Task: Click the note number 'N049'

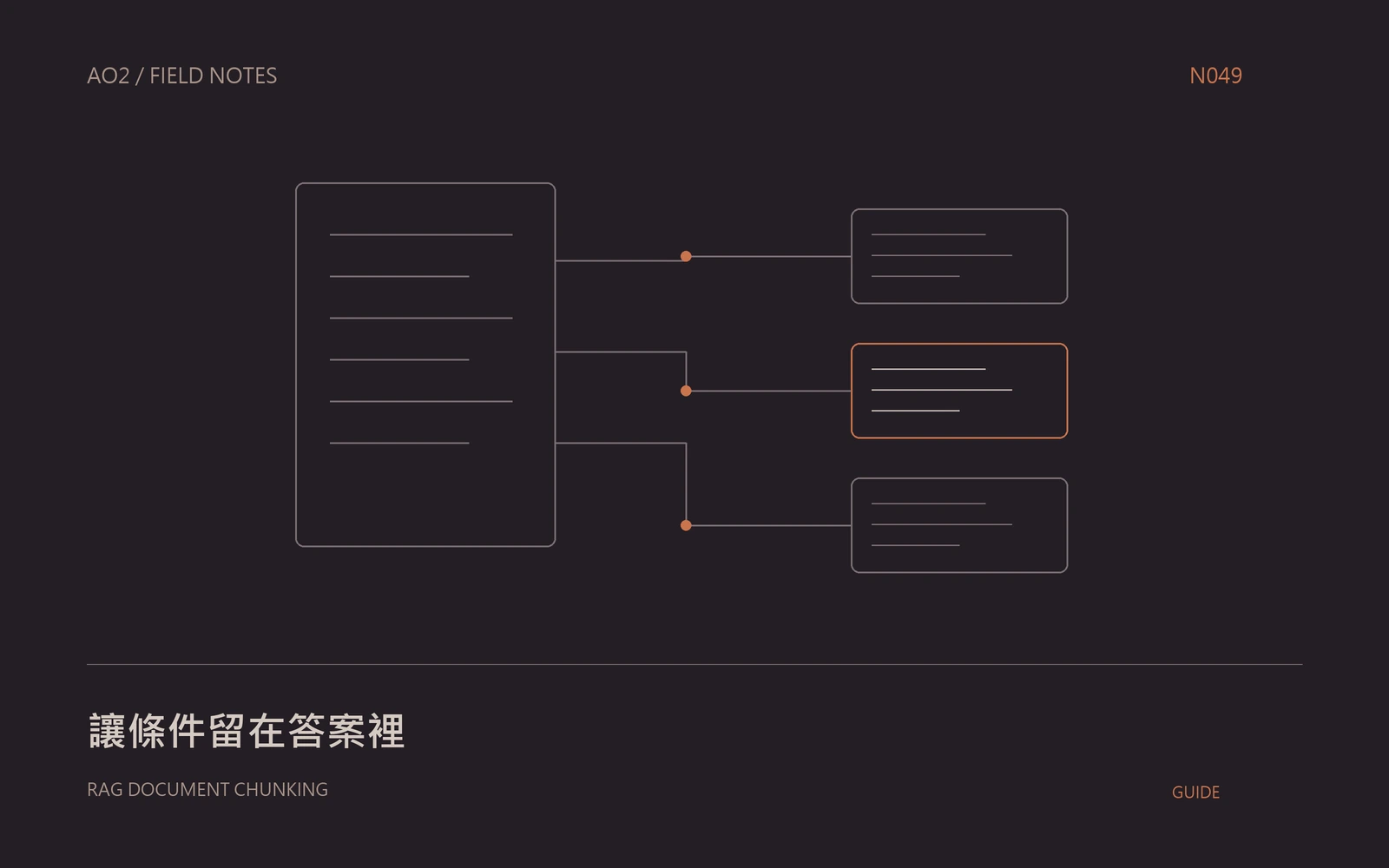Action: 1215,76
